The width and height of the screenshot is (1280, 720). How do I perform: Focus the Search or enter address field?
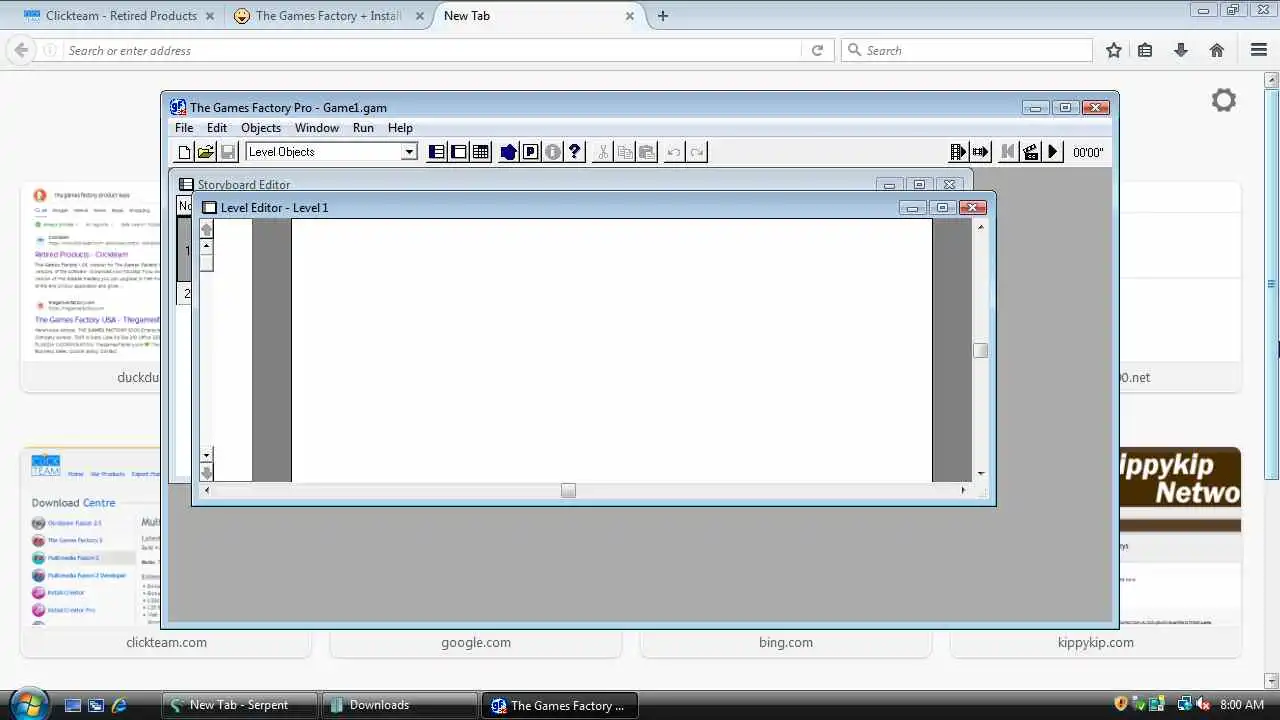click(x=432, y=50)
